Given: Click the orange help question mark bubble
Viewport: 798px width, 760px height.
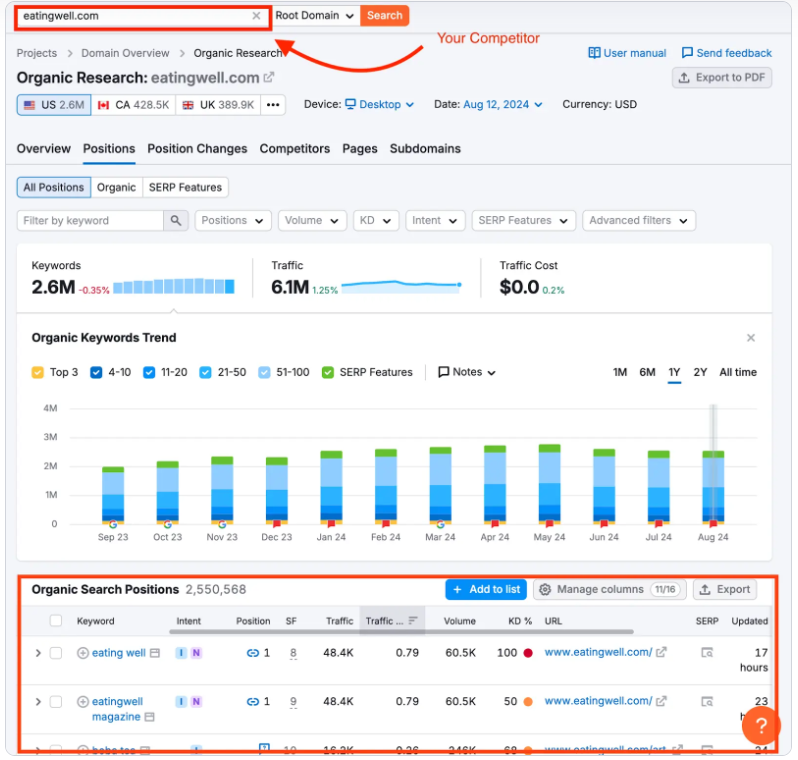Looking at the screenshot, I should [x=761, y=725].
